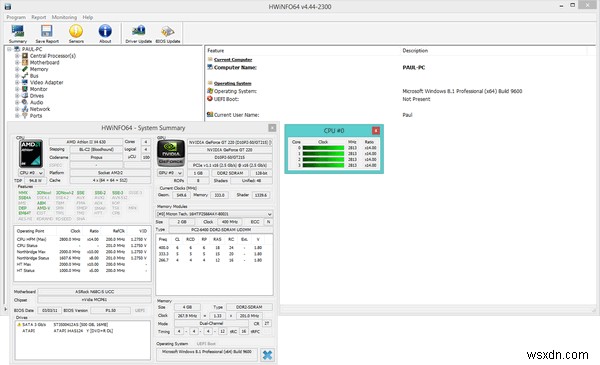Click the Core 1 clock bar
Screen dimensions: 600x365
(323, 153)
